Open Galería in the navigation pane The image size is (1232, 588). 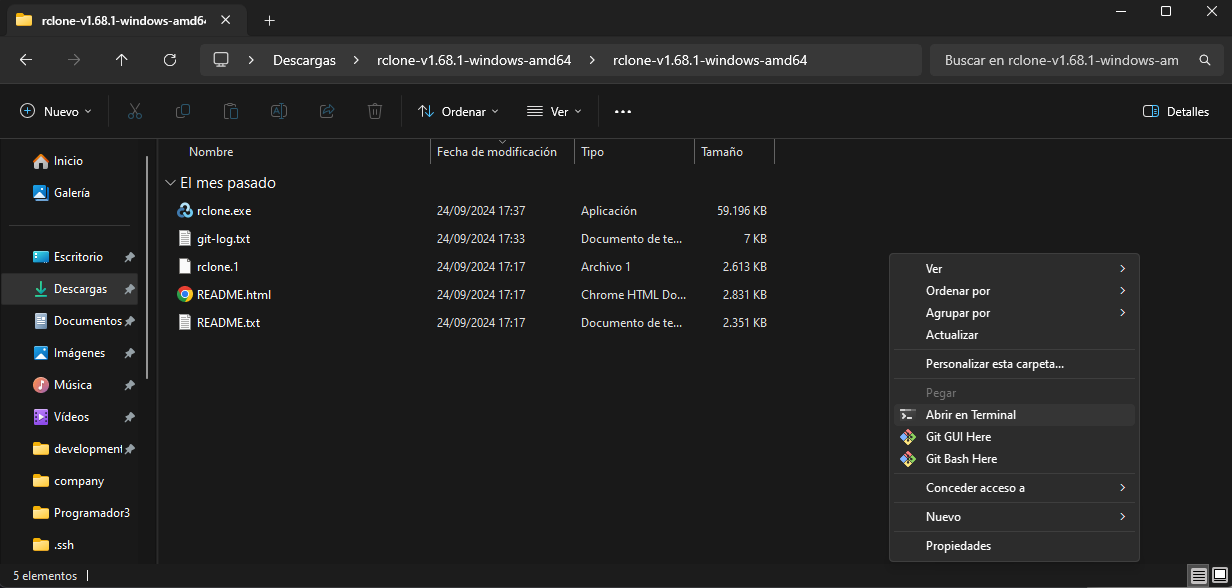(73, 193)
